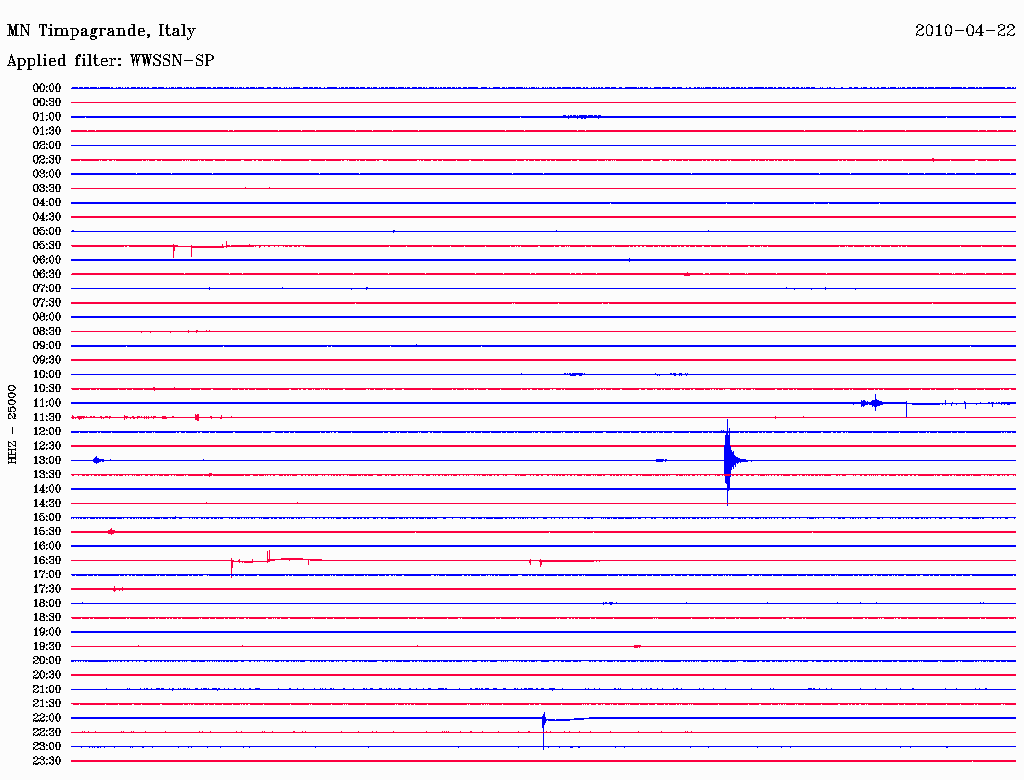Viewport: 1024px width, 780px height.
Task: Click the '01:00' time label
Action: (x=47, y=116)
